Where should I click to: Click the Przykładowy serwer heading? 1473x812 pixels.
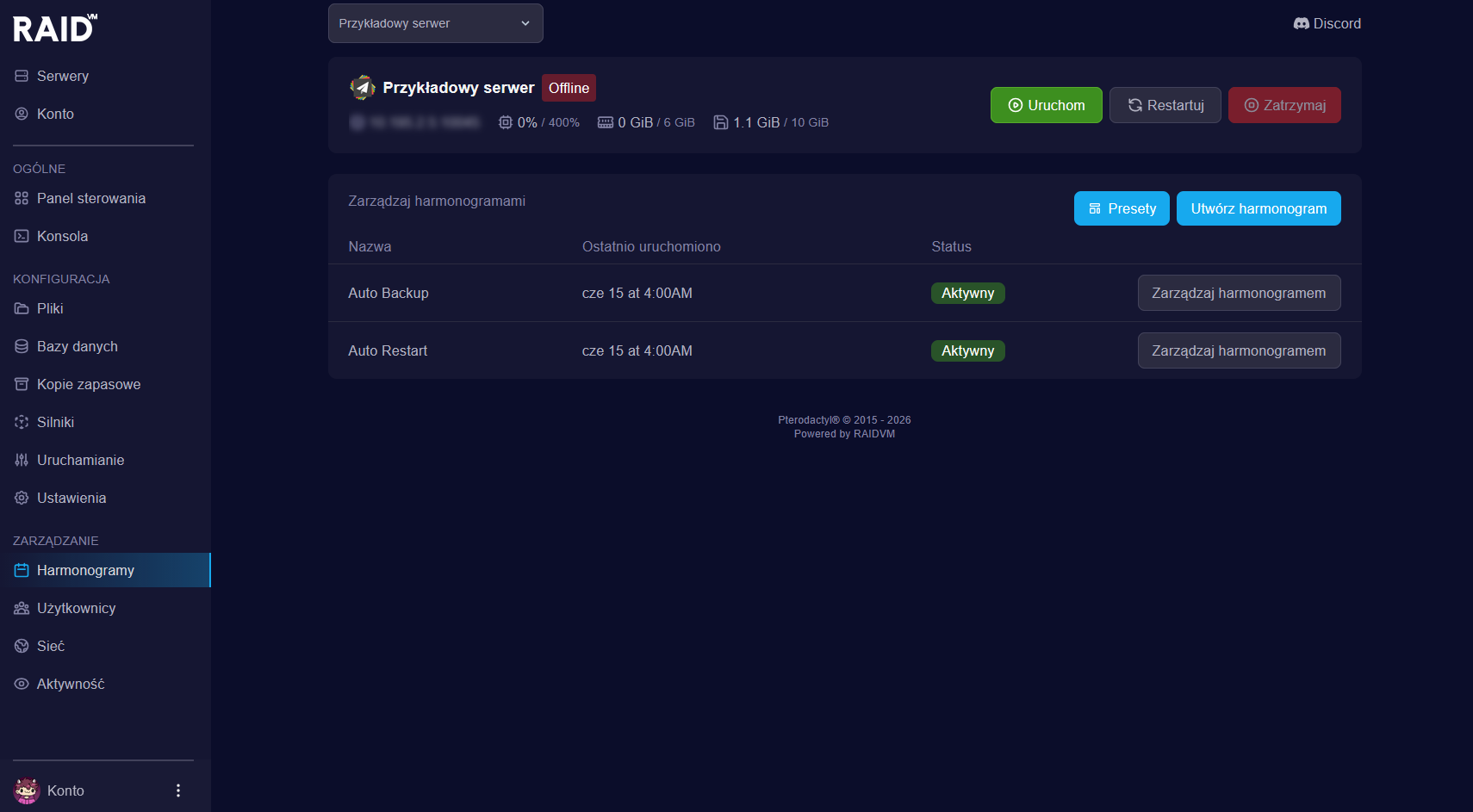tap(458, 88)
